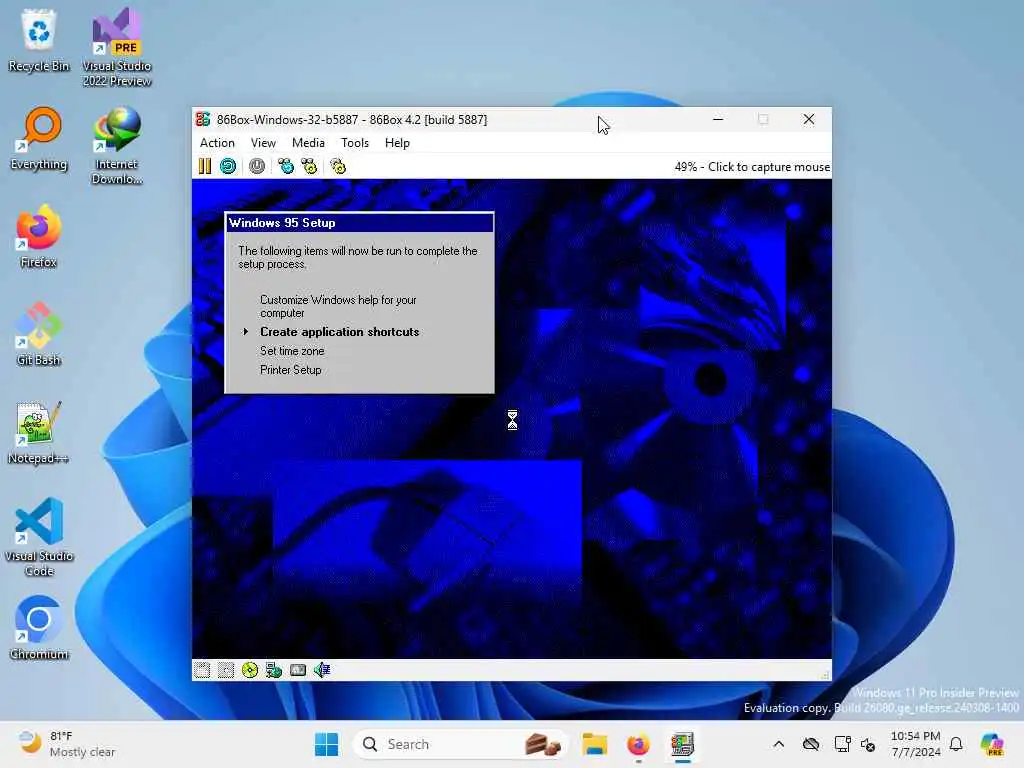
Task: Select the Internet Download Manager shortcut
Action: pyautogui.click(x=117, y=146)
